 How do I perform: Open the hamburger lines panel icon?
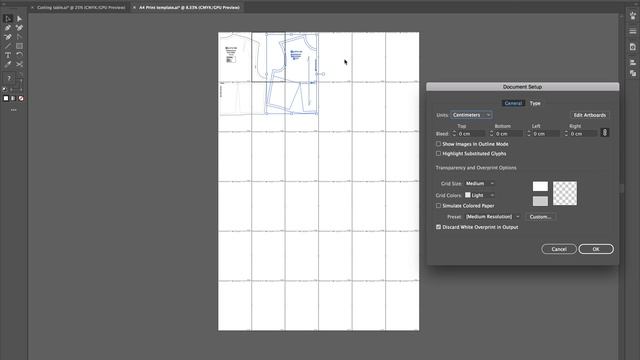[x=633, y=31]
